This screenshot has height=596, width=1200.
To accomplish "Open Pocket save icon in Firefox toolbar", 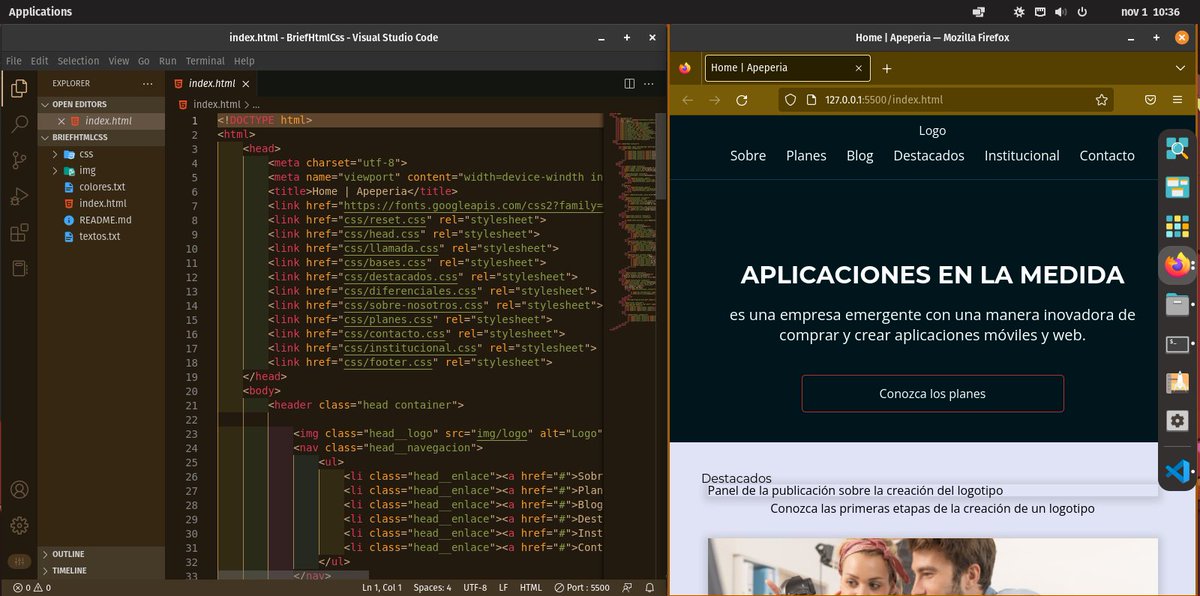I will [1151, 100].
